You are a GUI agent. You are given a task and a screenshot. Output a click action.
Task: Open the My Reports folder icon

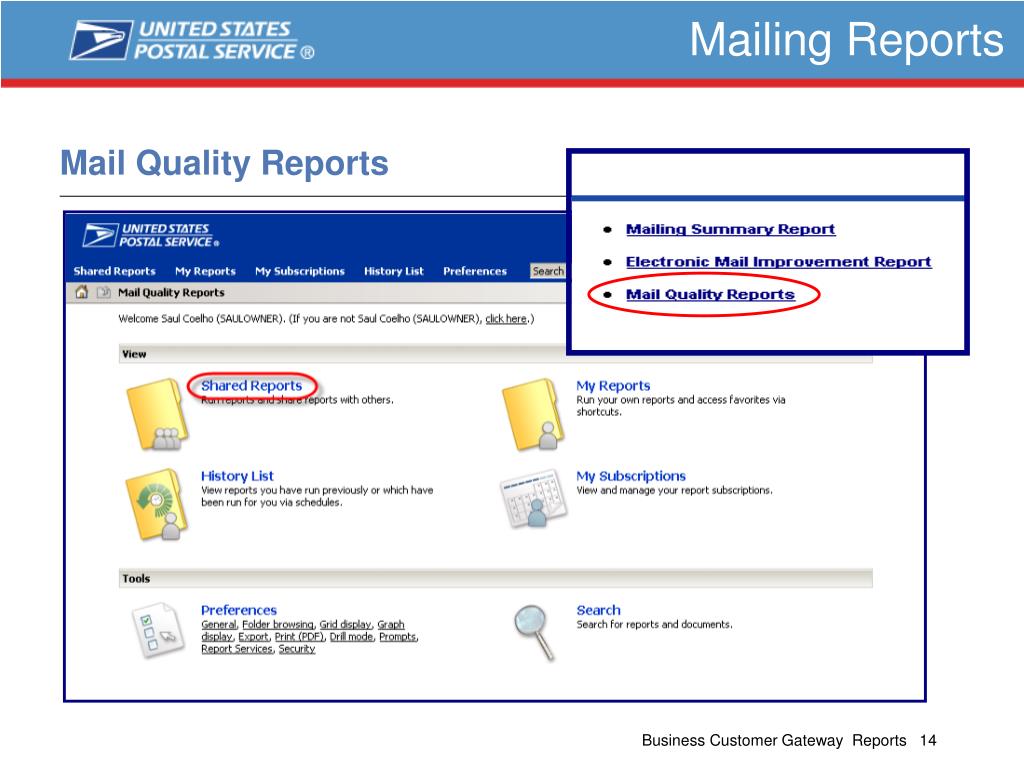click(532, 414)
